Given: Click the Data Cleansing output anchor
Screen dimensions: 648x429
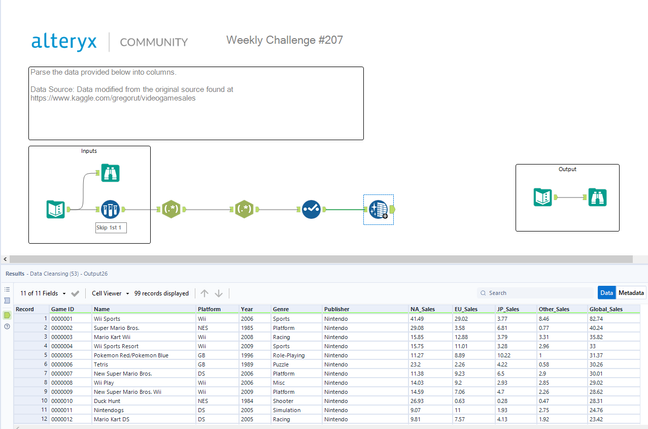Looking at the screenshot, I should [392, 210].
